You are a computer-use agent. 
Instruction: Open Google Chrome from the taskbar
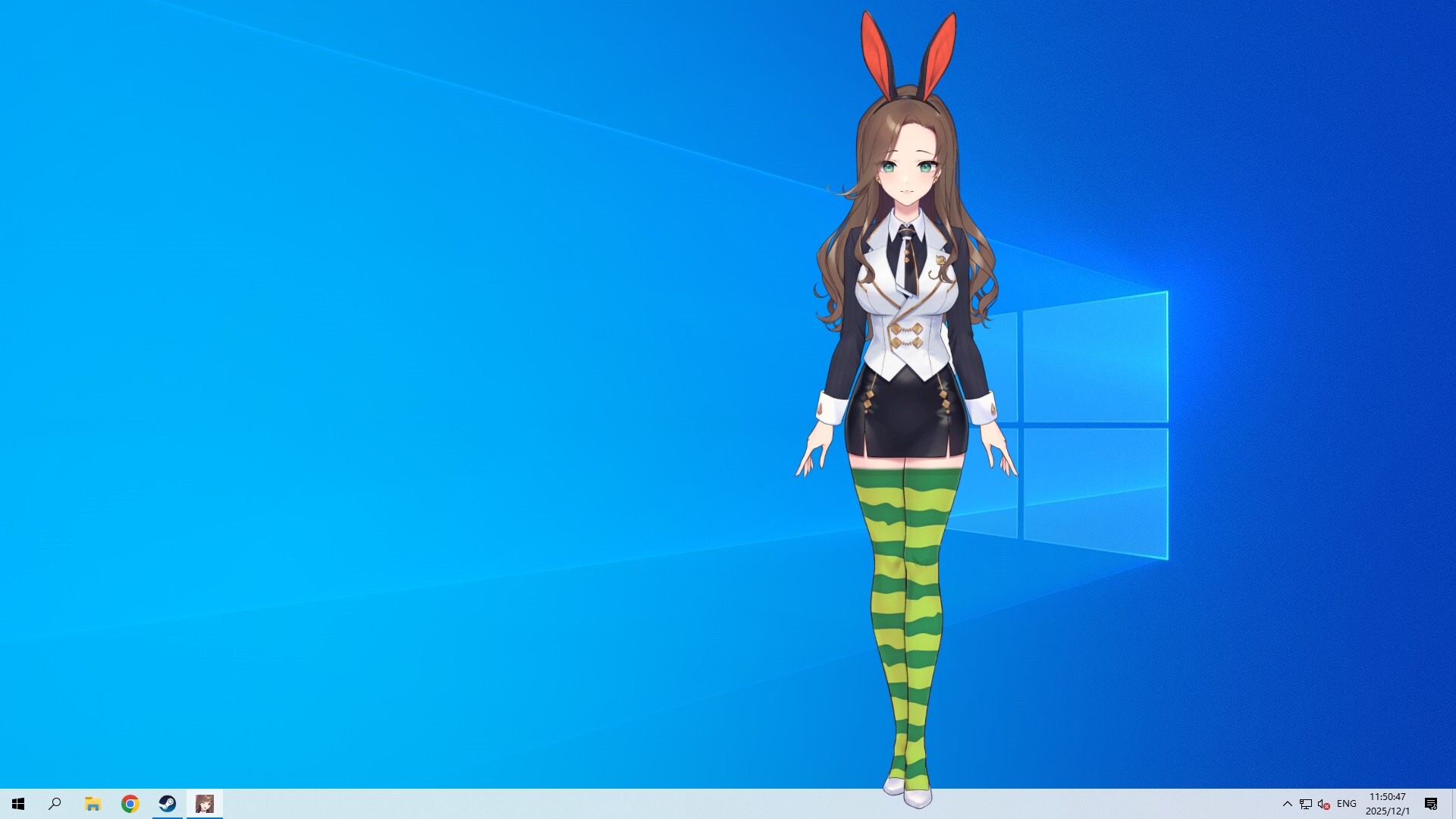tap(130, 803)
